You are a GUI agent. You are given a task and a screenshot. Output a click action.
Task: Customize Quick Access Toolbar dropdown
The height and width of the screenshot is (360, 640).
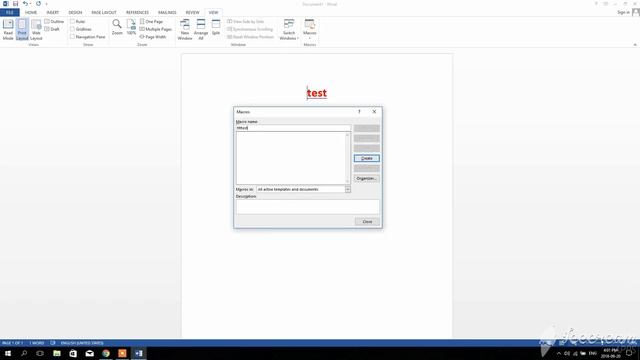(46, 4)
